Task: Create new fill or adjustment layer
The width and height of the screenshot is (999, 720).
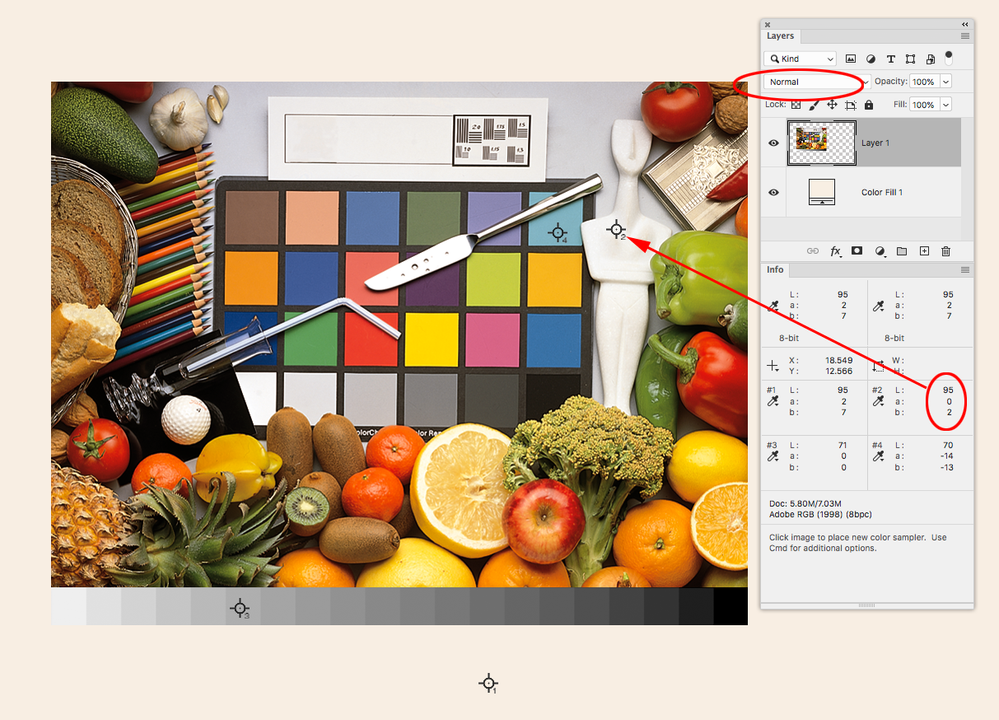Action: [x=880, y=251]
